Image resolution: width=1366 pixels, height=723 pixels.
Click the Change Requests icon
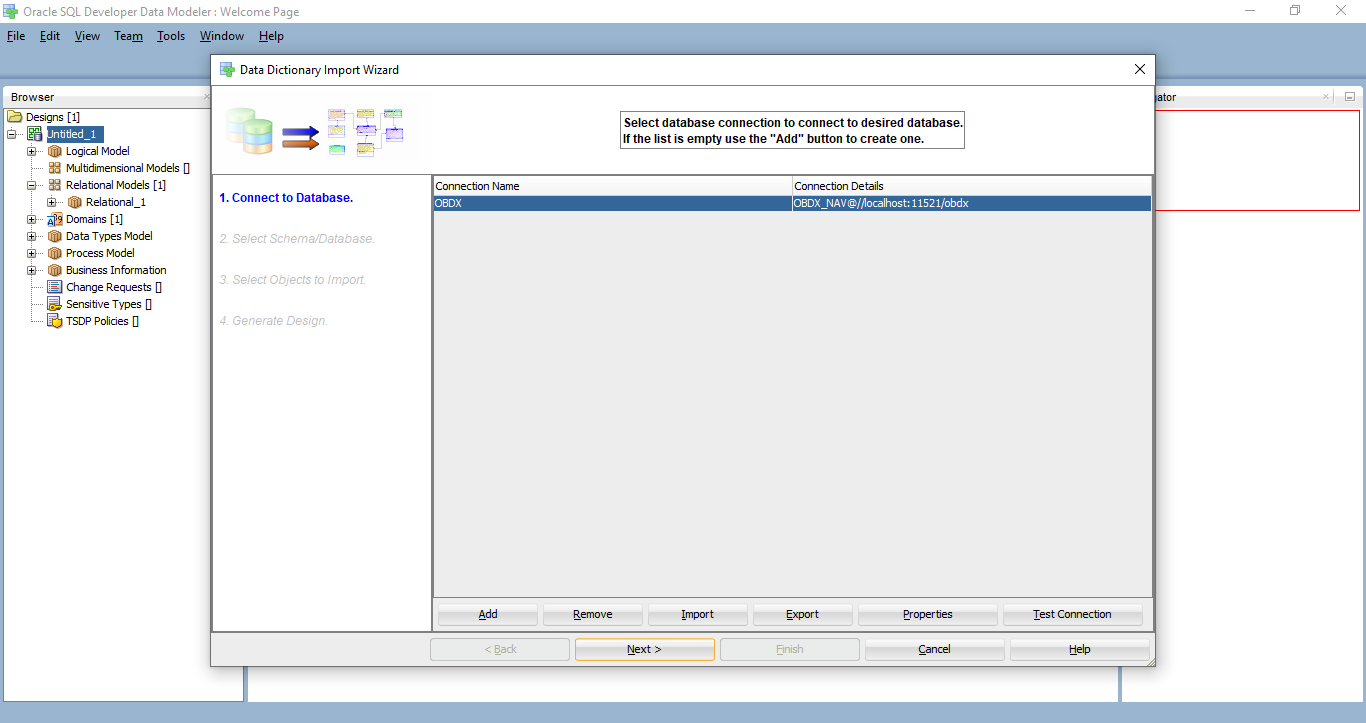click(x=55, y=287)
